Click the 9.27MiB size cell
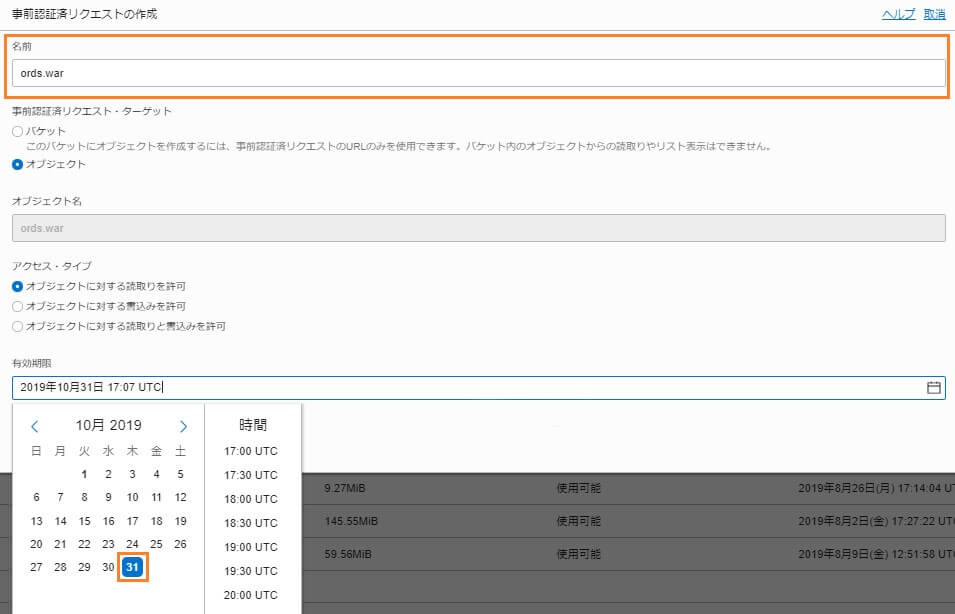Screen dimensions: 955x614 [345, 489]
